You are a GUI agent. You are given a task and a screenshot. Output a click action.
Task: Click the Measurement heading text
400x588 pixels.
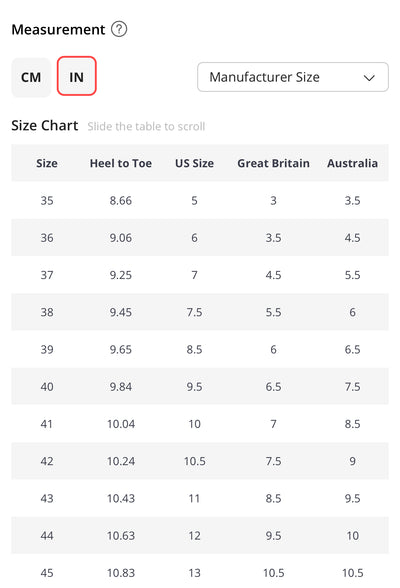58,29
